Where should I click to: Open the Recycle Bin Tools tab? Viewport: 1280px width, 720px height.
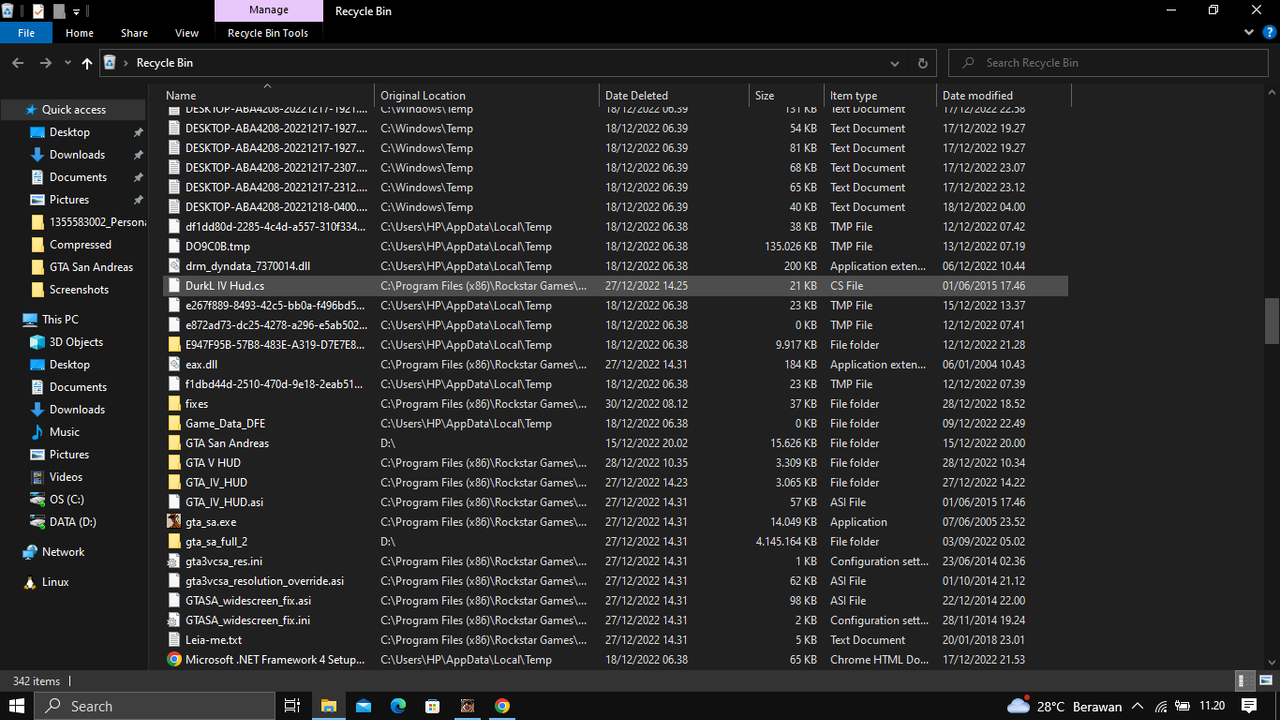(268, 33)
